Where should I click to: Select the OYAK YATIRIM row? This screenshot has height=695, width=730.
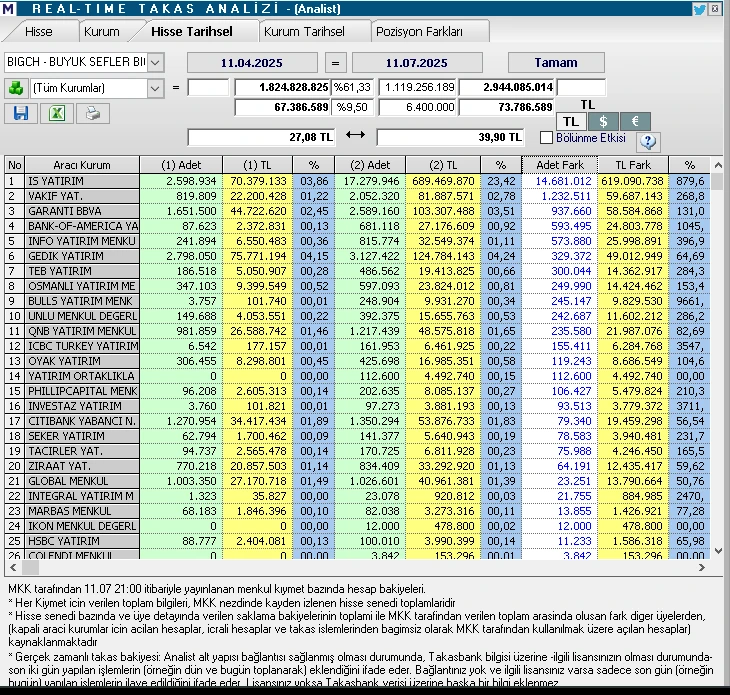[358, 361]
